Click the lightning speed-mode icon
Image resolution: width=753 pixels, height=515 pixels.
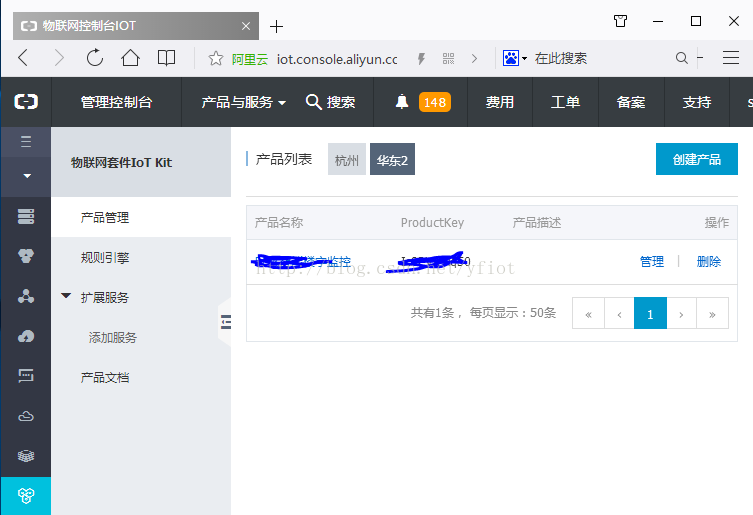pos(421,59)
